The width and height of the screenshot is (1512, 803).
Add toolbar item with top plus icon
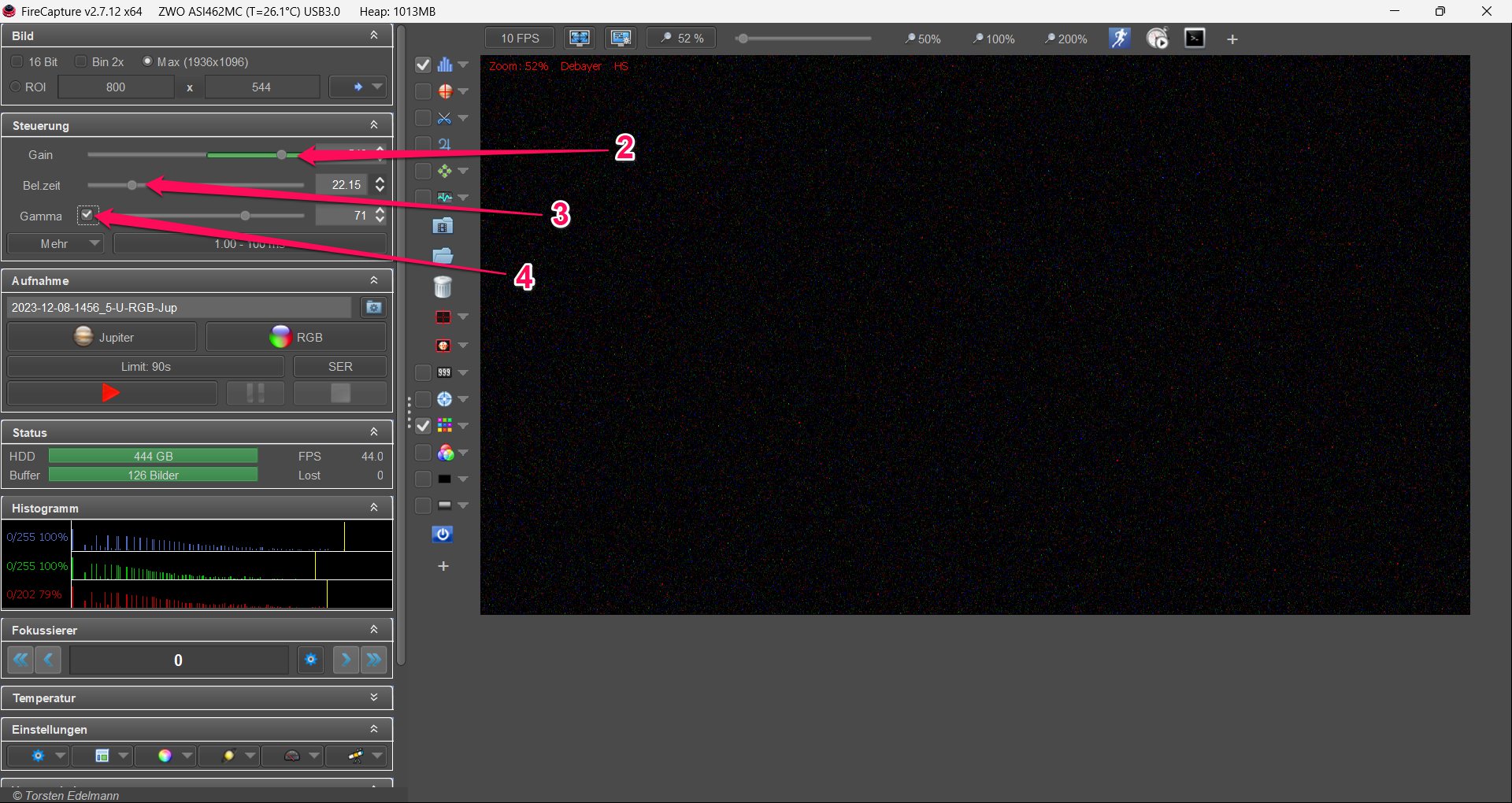[x=1232, y=39]
